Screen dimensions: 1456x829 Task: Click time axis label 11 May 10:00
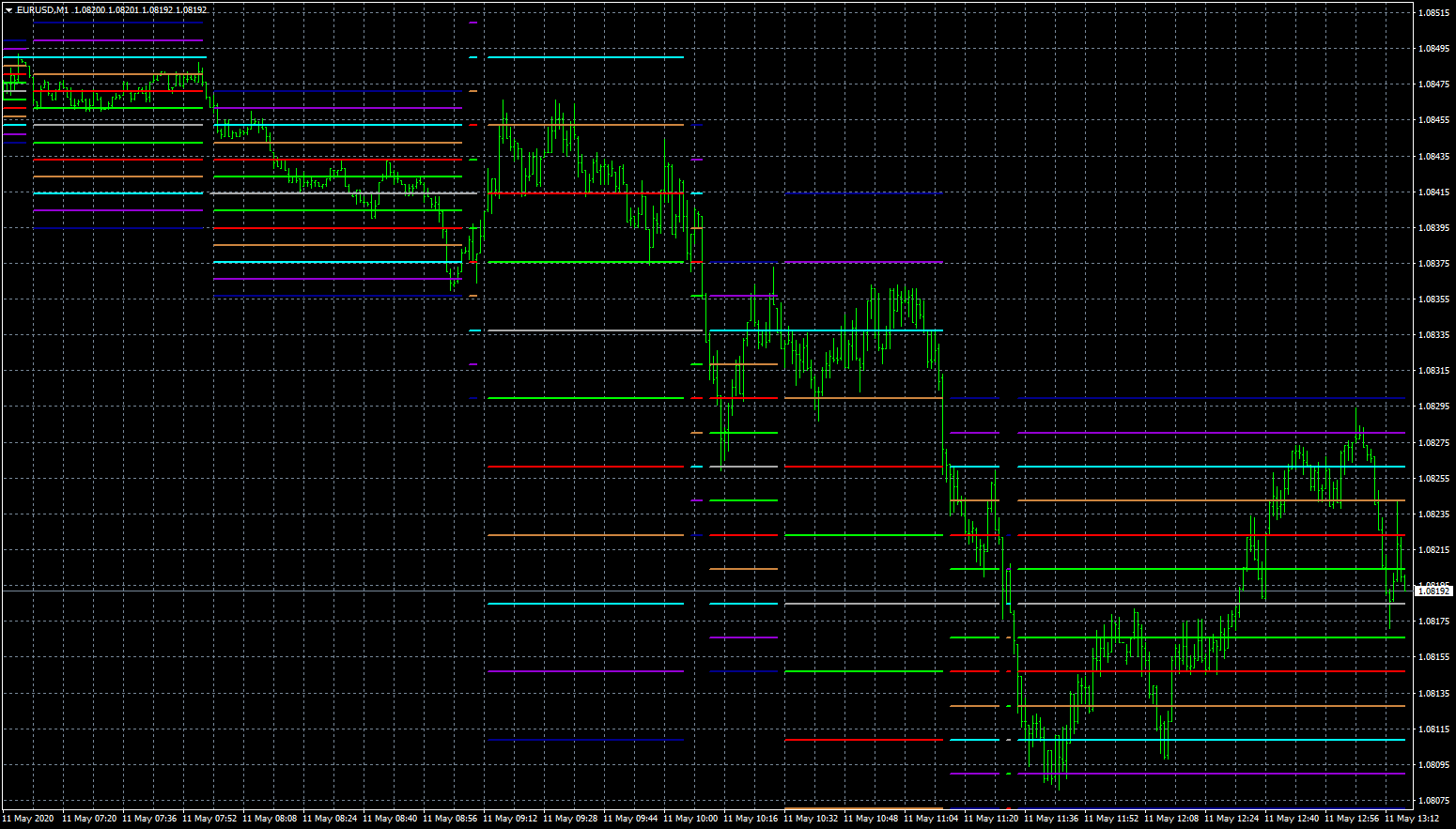click(690, 819)
